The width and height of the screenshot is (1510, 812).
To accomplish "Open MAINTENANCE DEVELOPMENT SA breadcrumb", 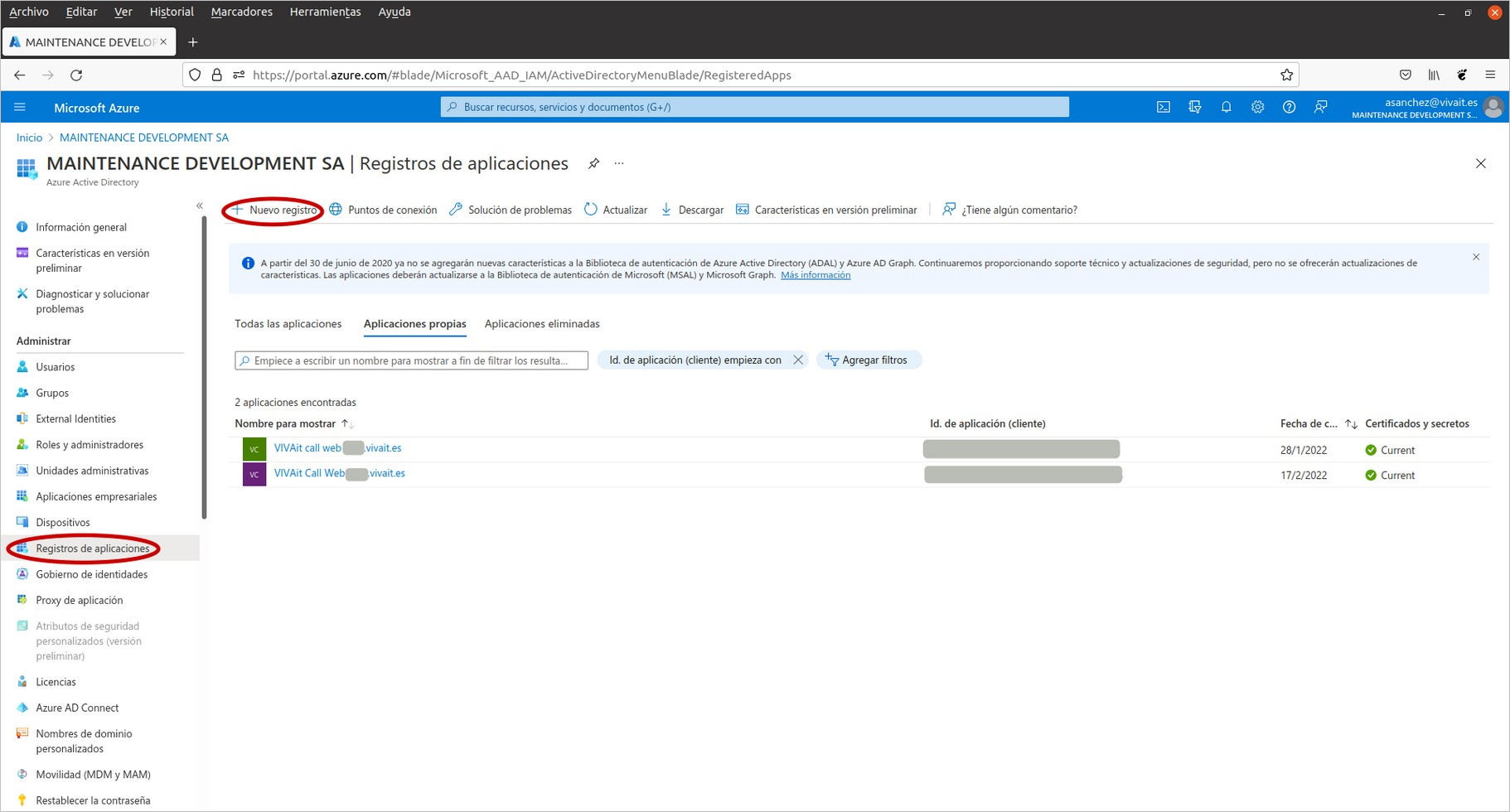I will (144, 138).
